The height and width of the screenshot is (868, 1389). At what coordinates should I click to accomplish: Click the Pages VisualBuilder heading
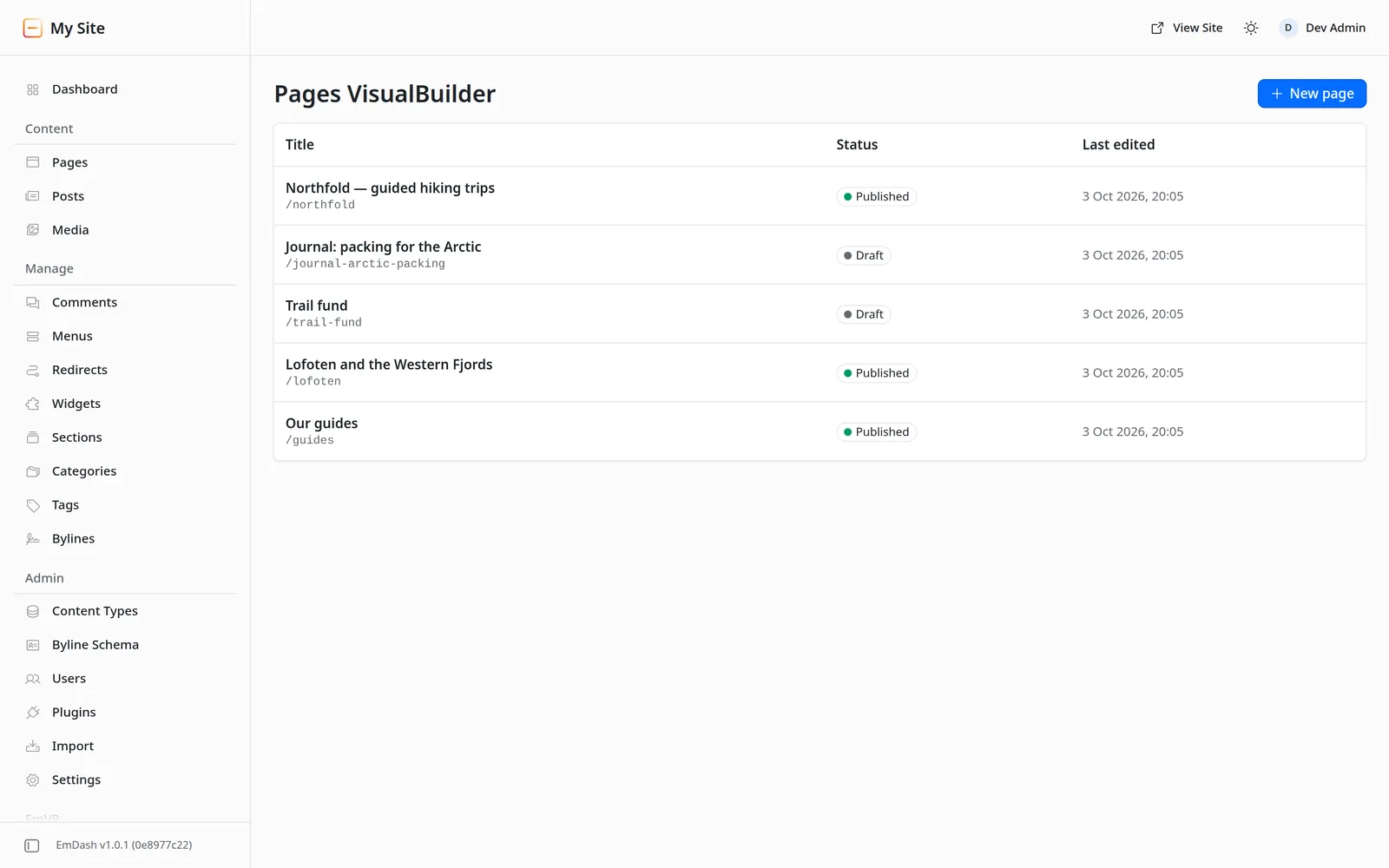[x=385, y=94]
